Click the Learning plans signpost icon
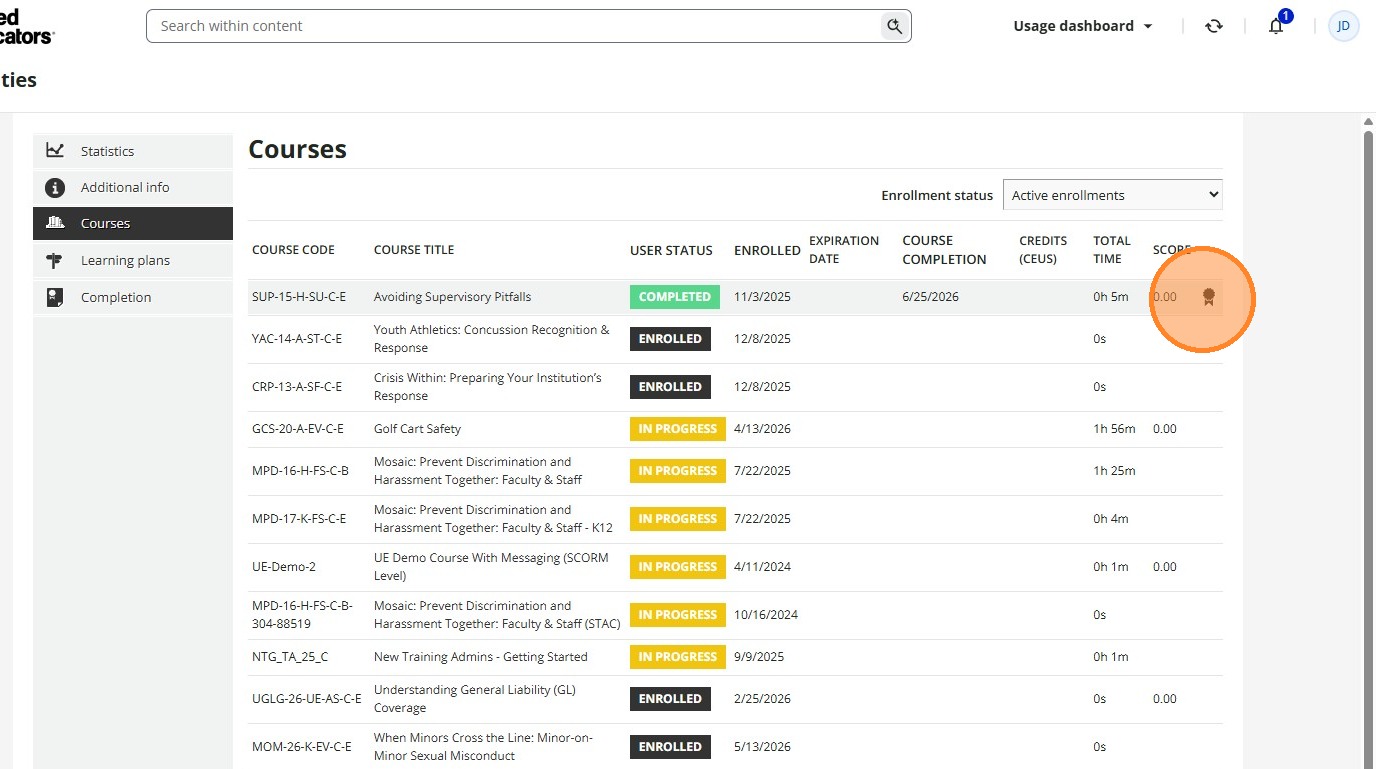Viewport: 1376px width, 769px height. [55, 261]
